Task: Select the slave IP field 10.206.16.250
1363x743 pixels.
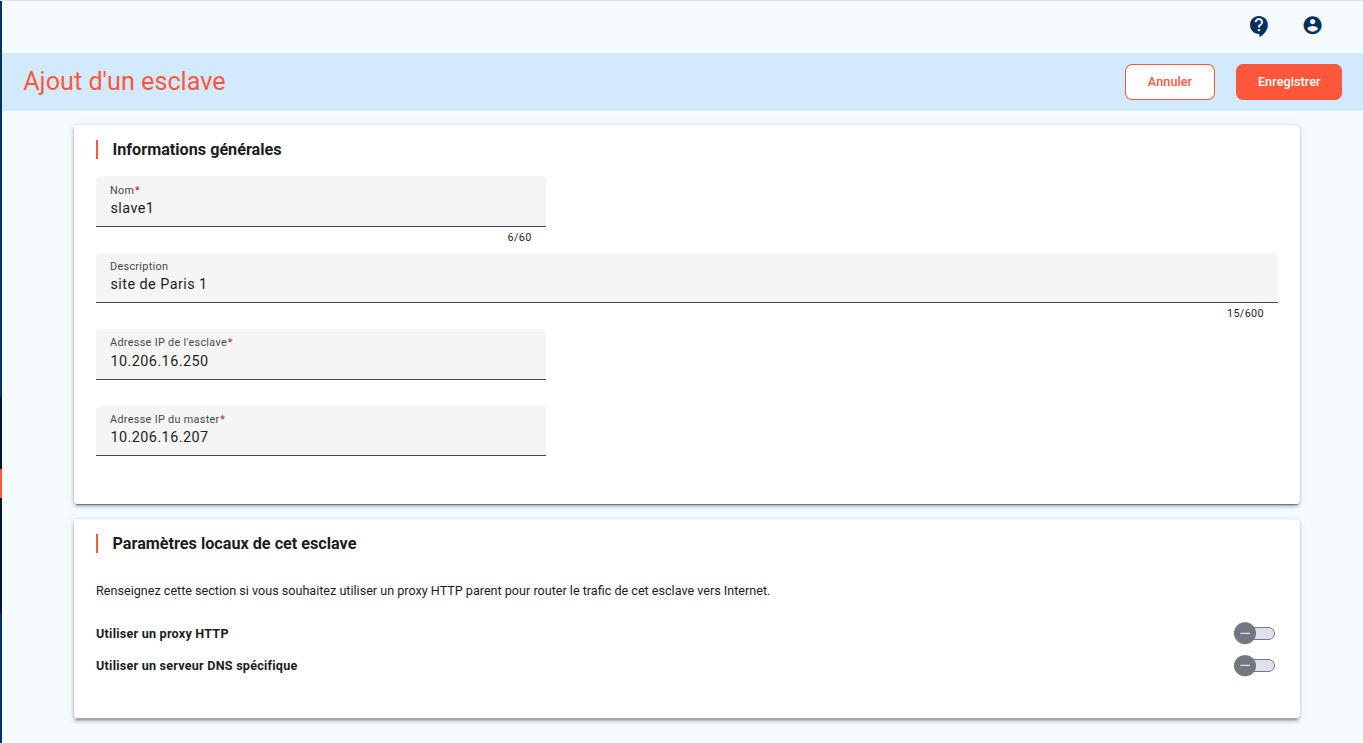Action: 320,361
